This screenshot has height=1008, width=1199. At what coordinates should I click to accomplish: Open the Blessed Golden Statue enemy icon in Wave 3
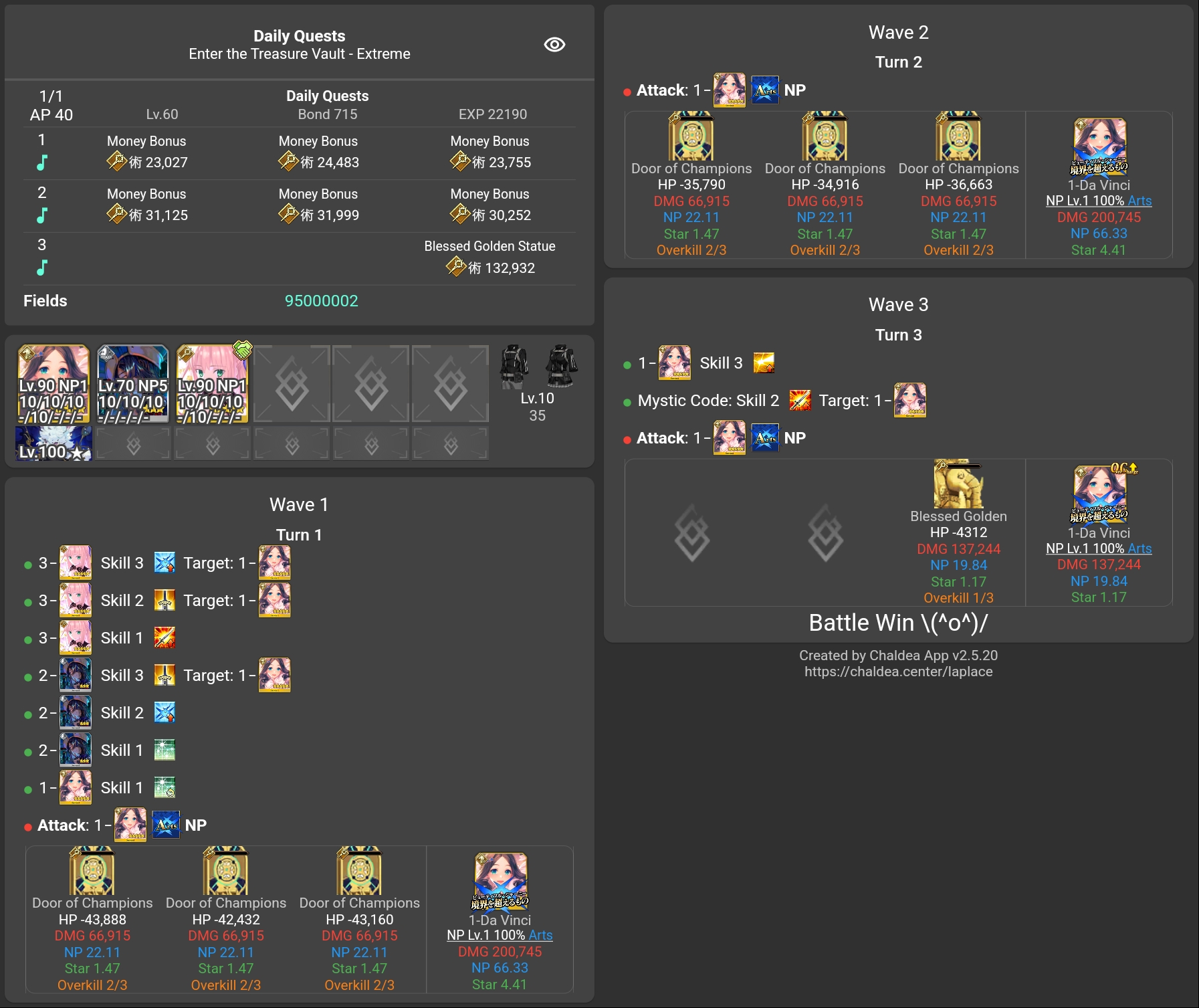957,484
